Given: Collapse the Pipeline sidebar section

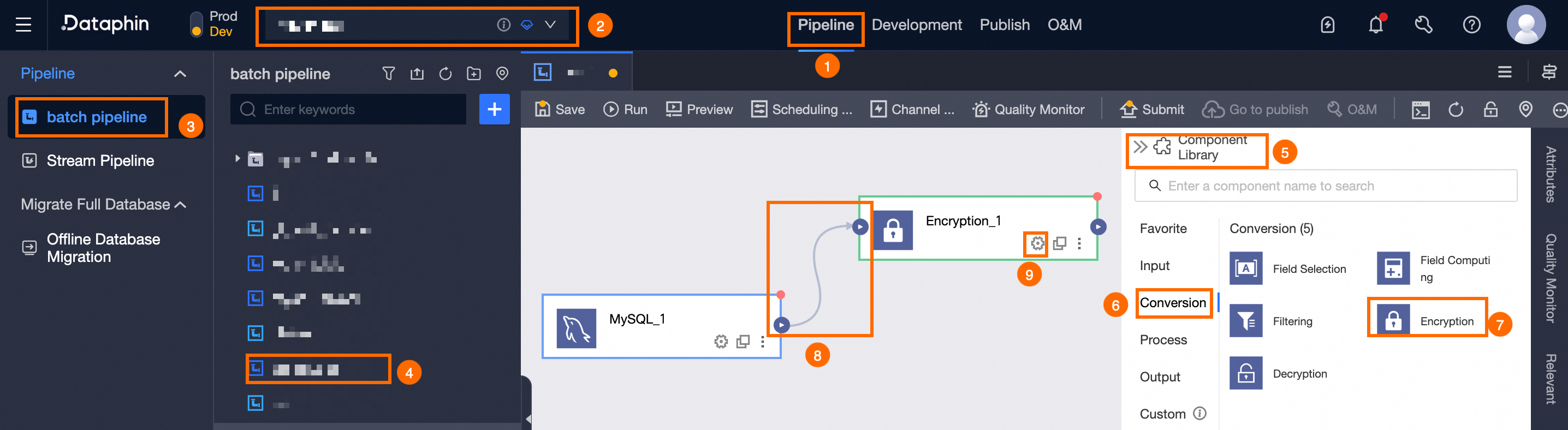Looking at the screenshot, I should 180,74.
